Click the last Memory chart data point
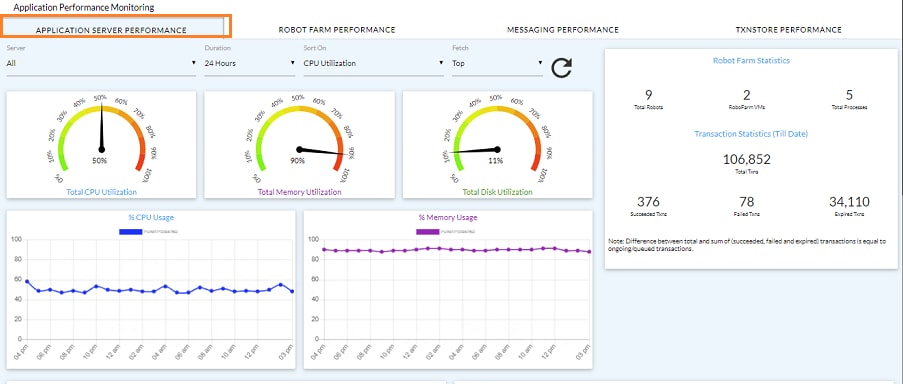This screenshot has height=384, width=903. (x=589, y=252)
